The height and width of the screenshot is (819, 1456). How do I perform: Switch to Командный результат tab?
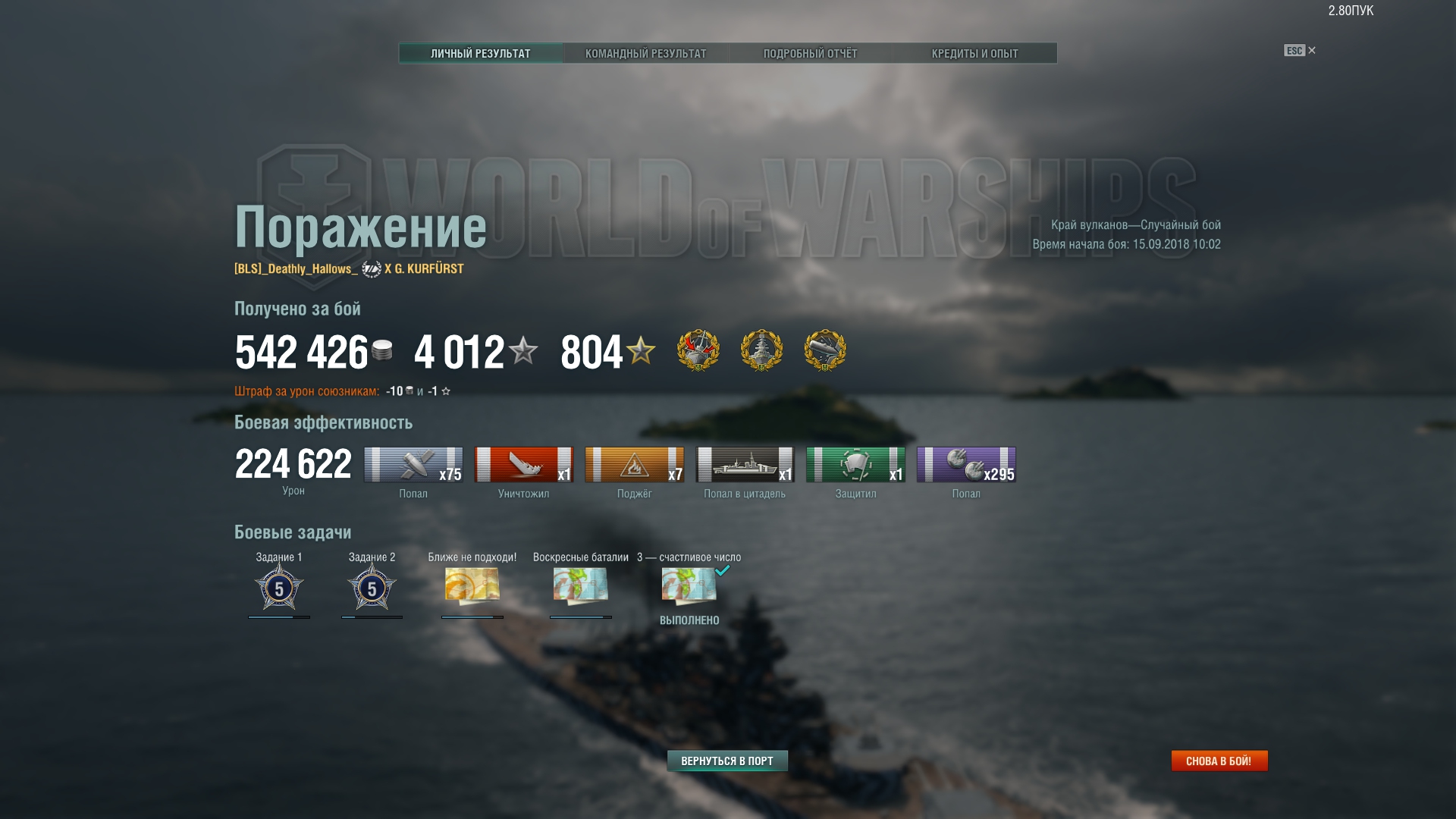(646, 53)
